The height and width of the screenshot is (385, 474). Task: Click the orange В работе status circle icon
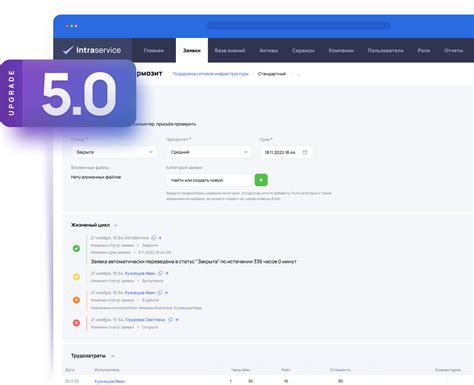[76, 300]
